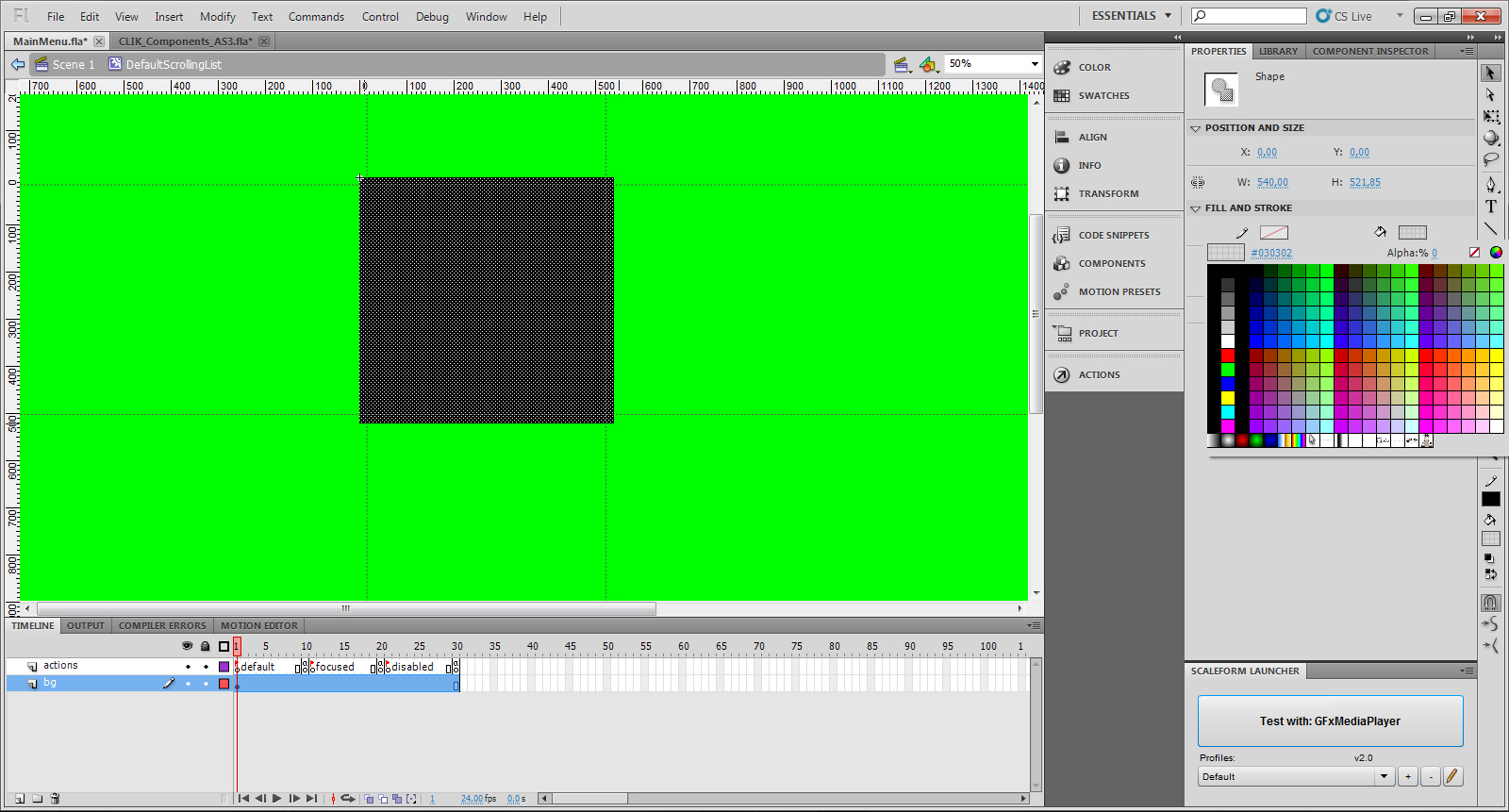Toggle visibility of the actions layer
Viewport: 1509px width, 812px height.
pos(188,667)
